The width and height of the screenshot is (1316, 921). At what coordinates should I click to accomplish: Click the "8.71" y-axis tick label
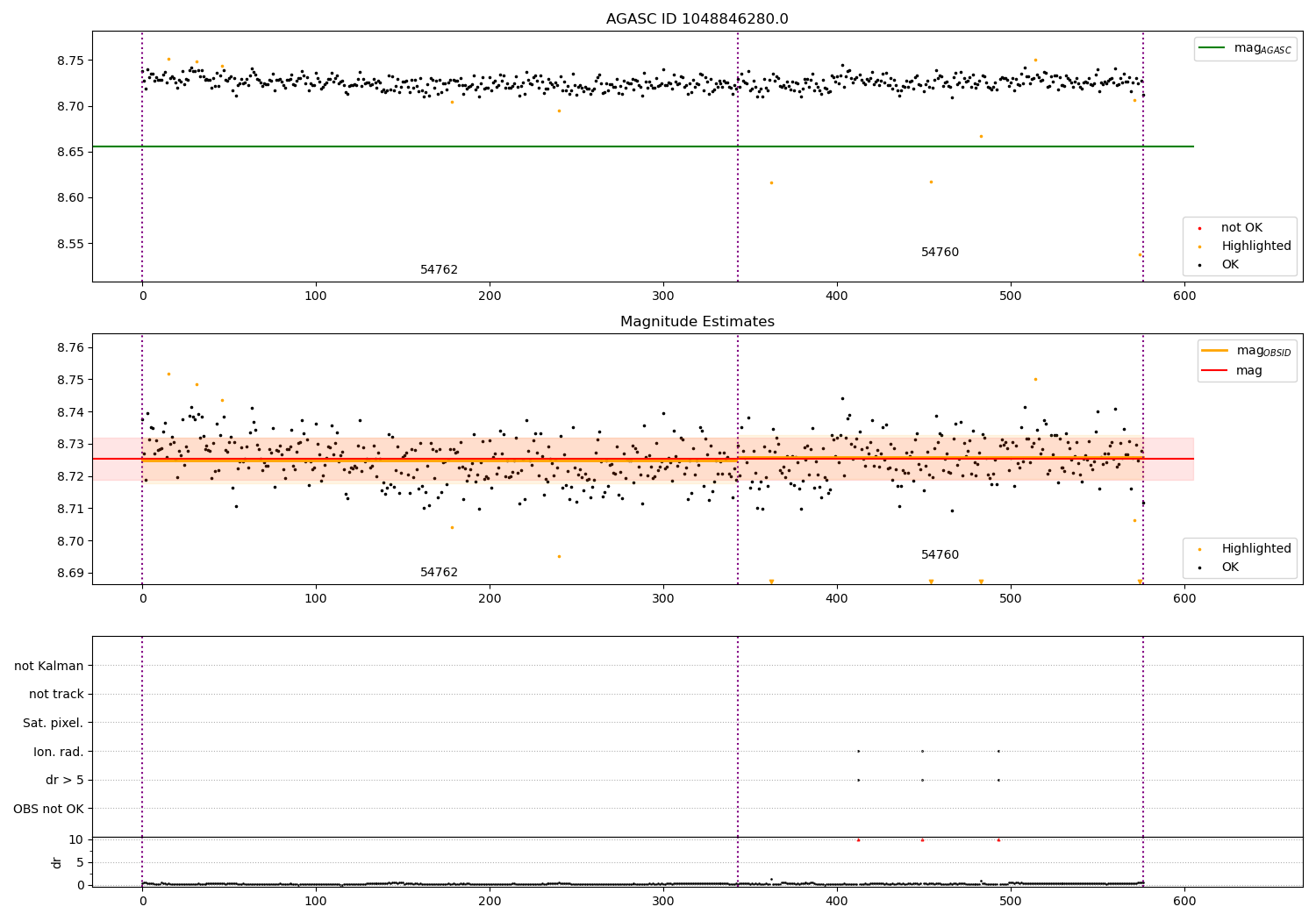point(69,510)
